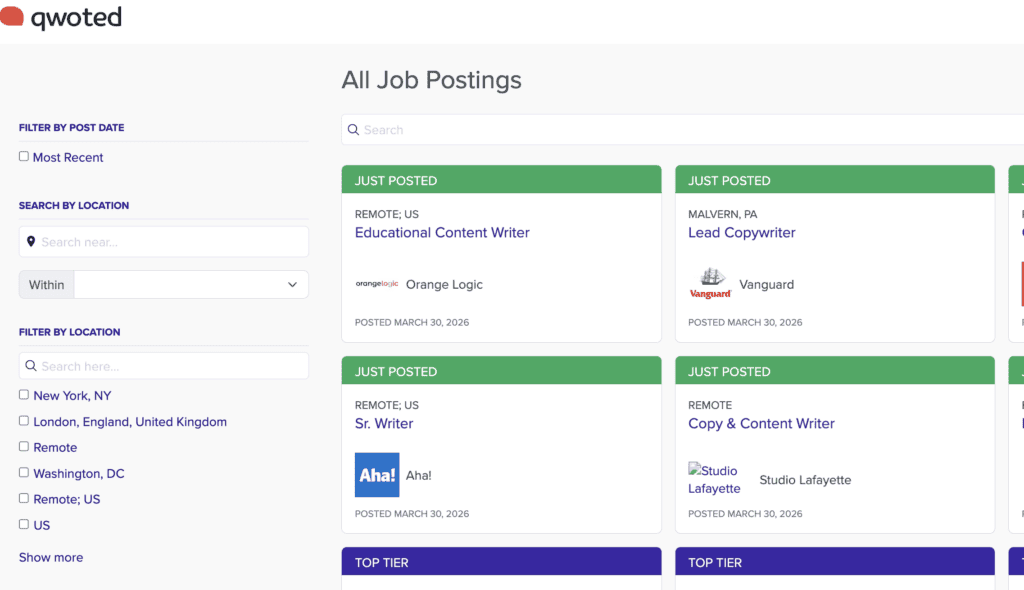This screenshot has height=590, width=1024.
Task: Click the Studio Lafayette logo image
Action: 714,480
